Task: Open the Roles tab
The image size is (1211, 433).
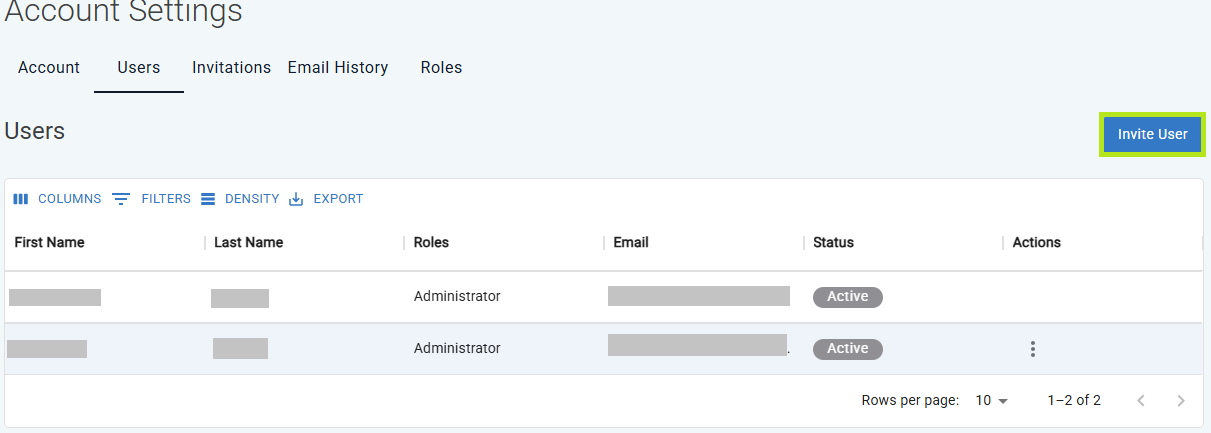Action: pos(441,68)
